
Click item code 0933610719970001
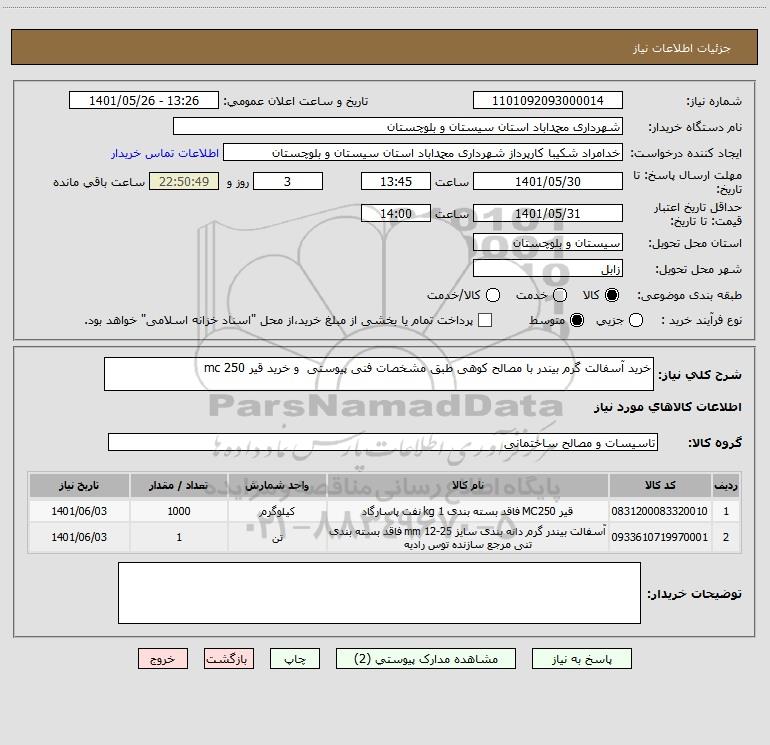click(x=660, y=537)
